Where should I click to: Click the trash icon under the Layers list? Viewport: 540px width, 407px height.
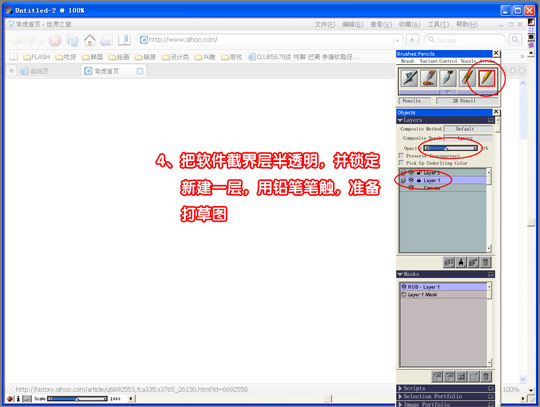(485, 262)
